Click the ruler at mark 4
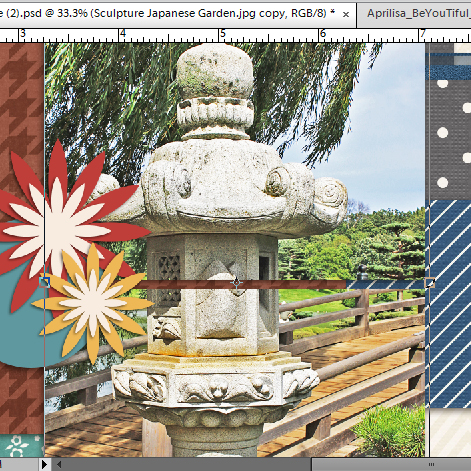The height and width of the screenshot is (471, 471). click(x=122, y=34)
